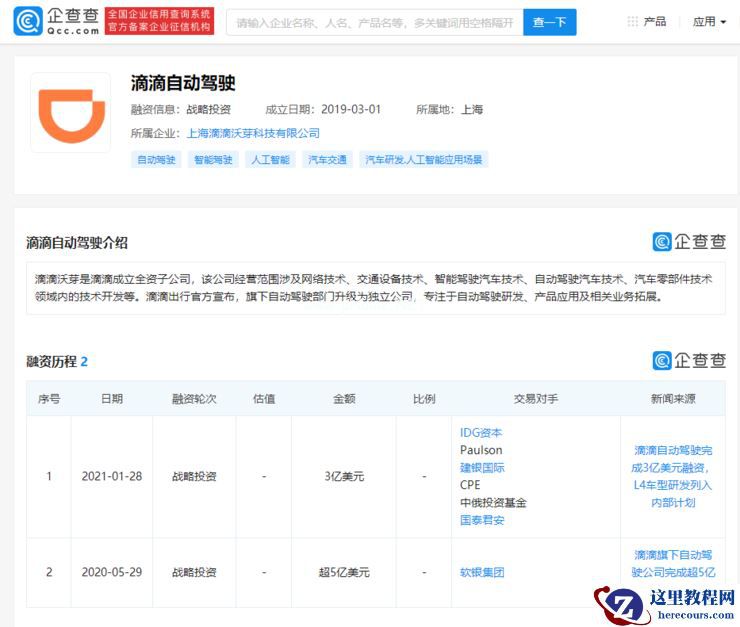Hit the 查一下 search button

coord(549,22)
